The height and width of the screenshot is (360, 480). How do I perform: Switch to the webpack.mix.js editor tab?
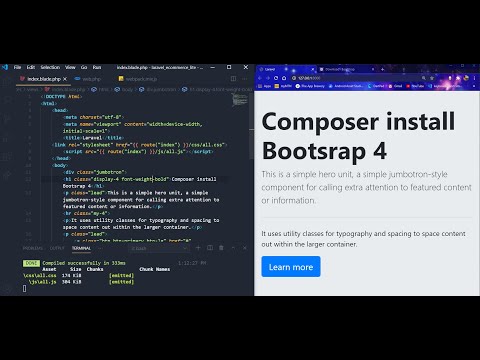138,79
